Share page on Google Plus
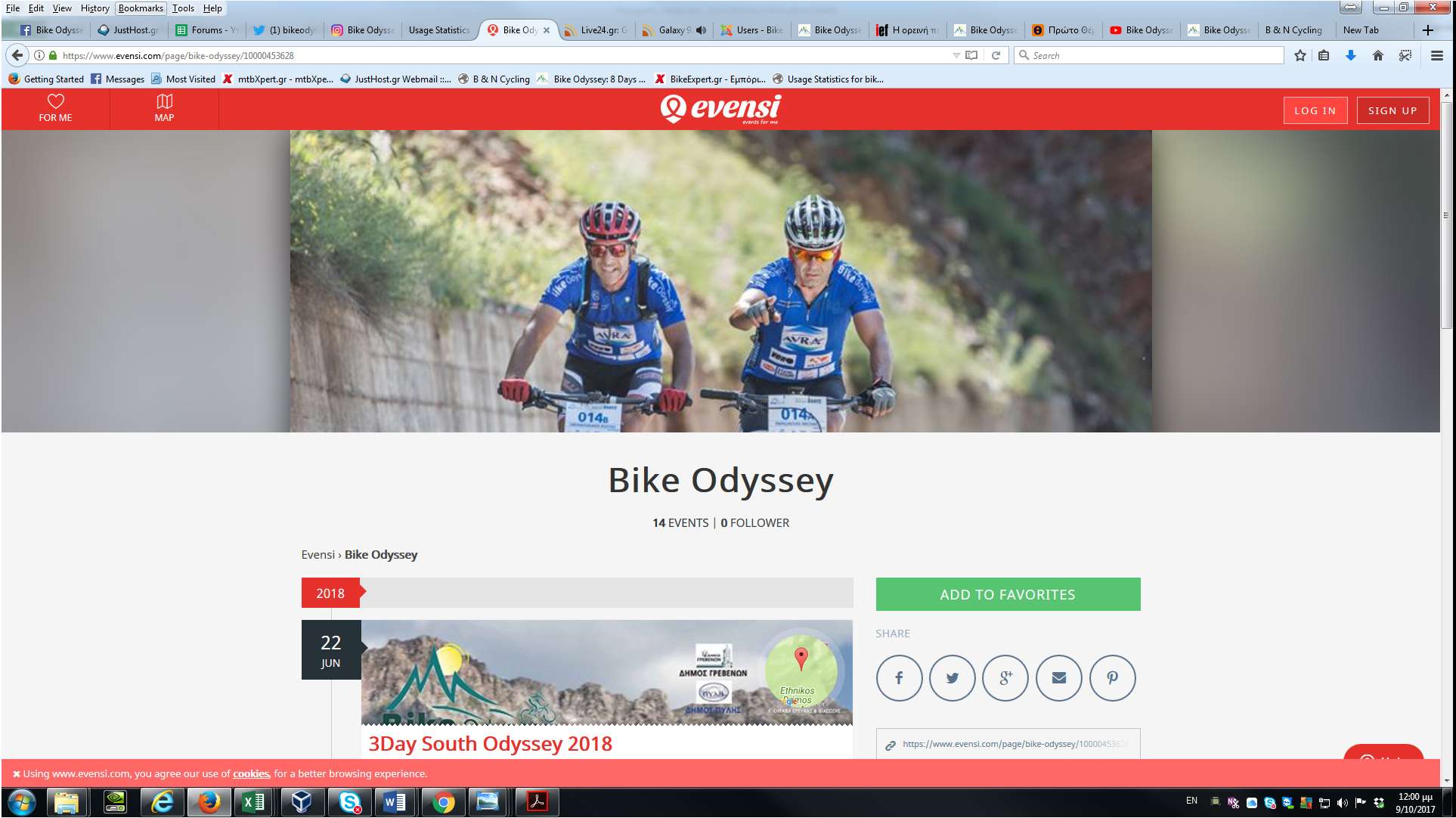The height and width of the screenshot is (818, 1456). click(1005, 677)
